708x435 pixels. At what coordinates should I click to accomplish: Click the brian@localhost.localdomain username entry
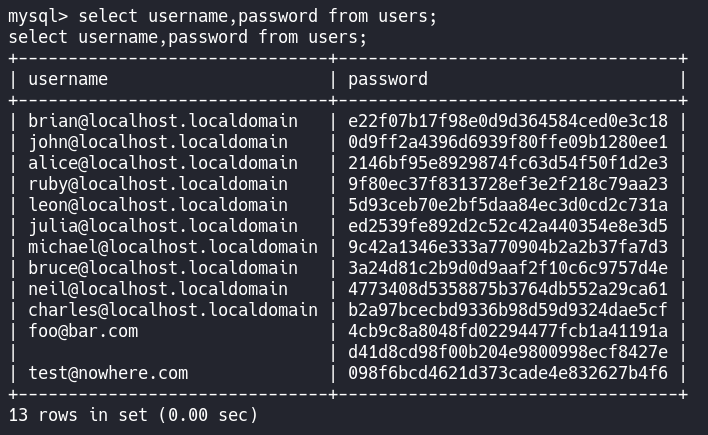click(162, 121)
